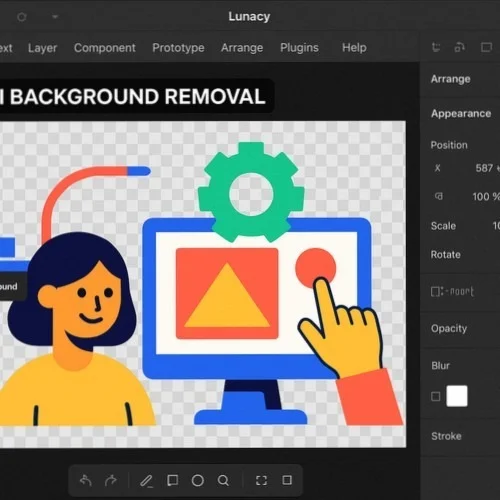The height and width of the screenshot is (500, 500).
Task: Click the Lunacy window title
Action: click(x=249, y=16)
